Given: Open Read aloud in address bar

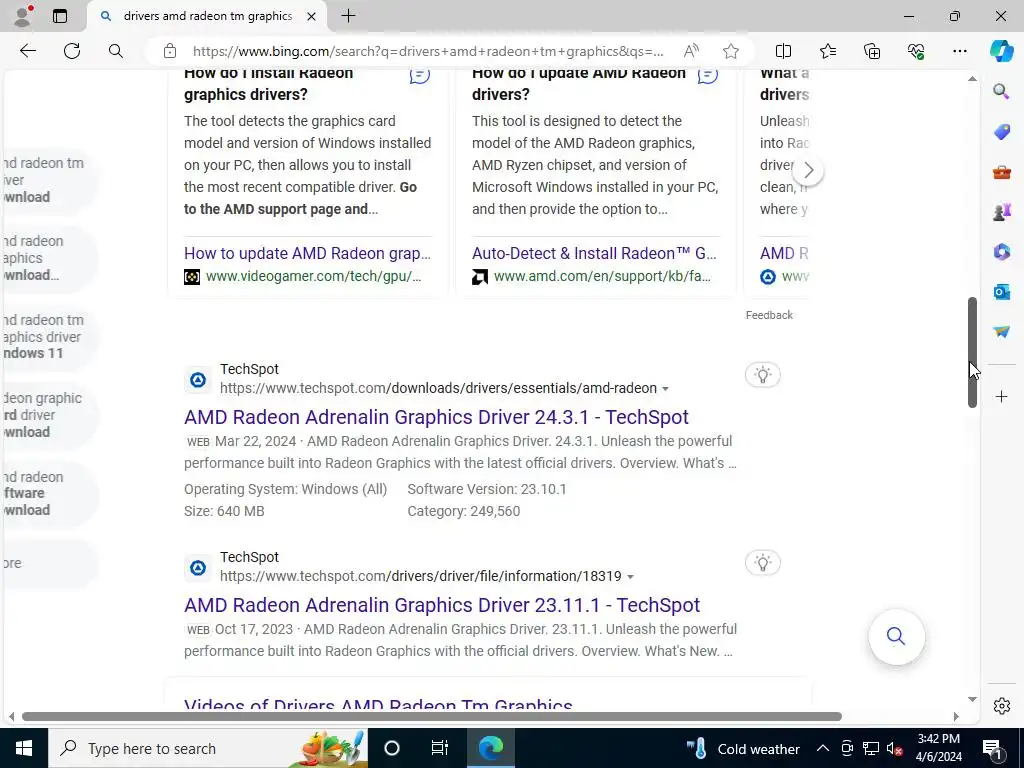Looking at the screenshot, I should [x=691, y=51].
